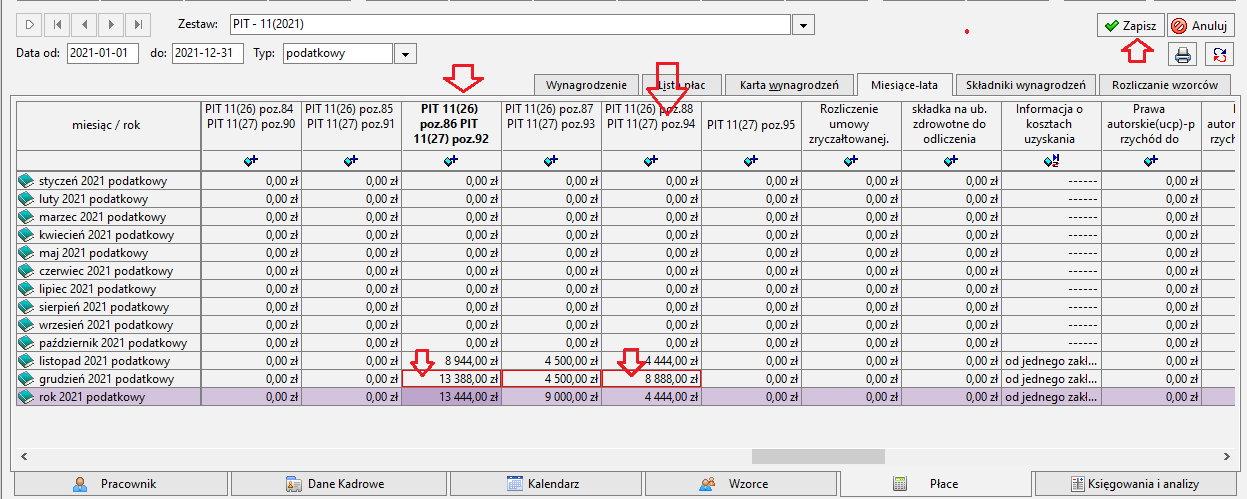Save changes with the Zapisz button

pyautogui.click(x=1130, y=25)
